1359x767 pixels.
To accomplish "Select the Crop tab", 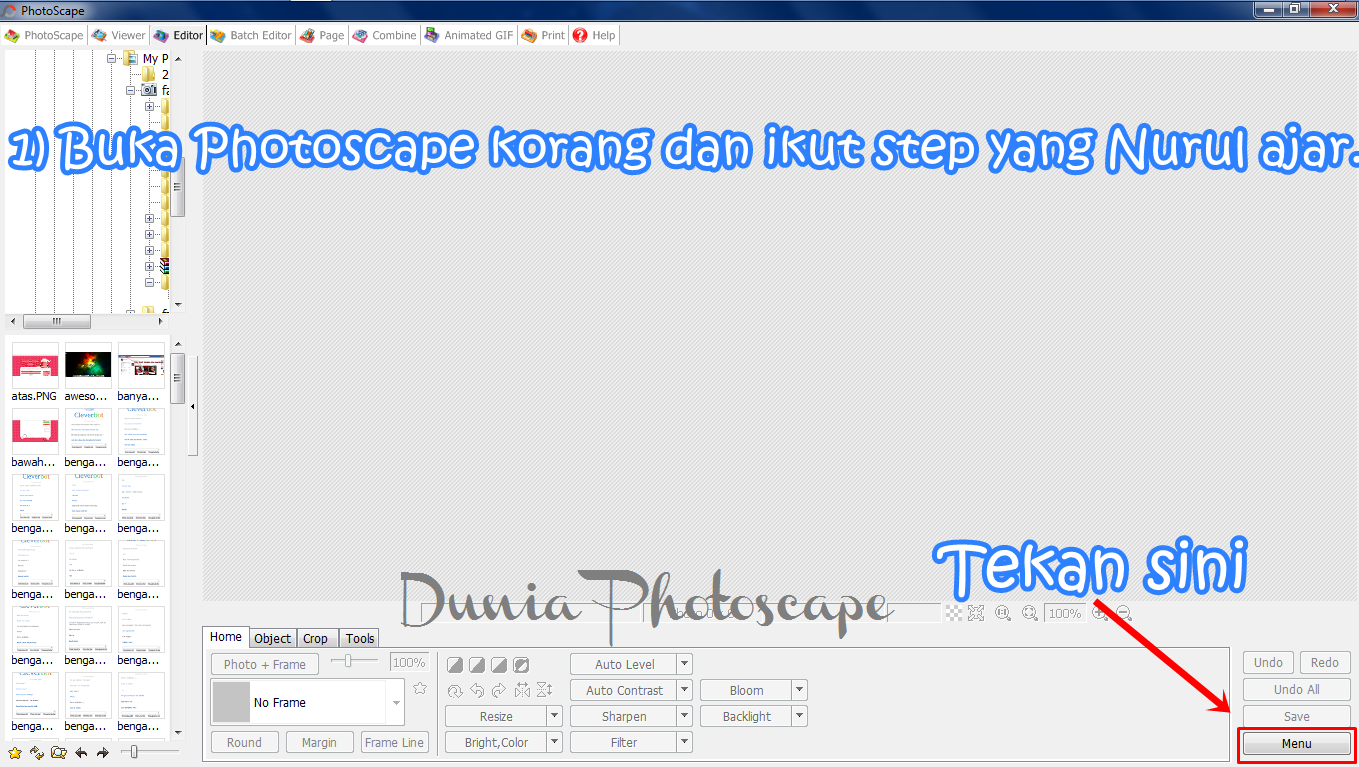I will tap(316, 638).
